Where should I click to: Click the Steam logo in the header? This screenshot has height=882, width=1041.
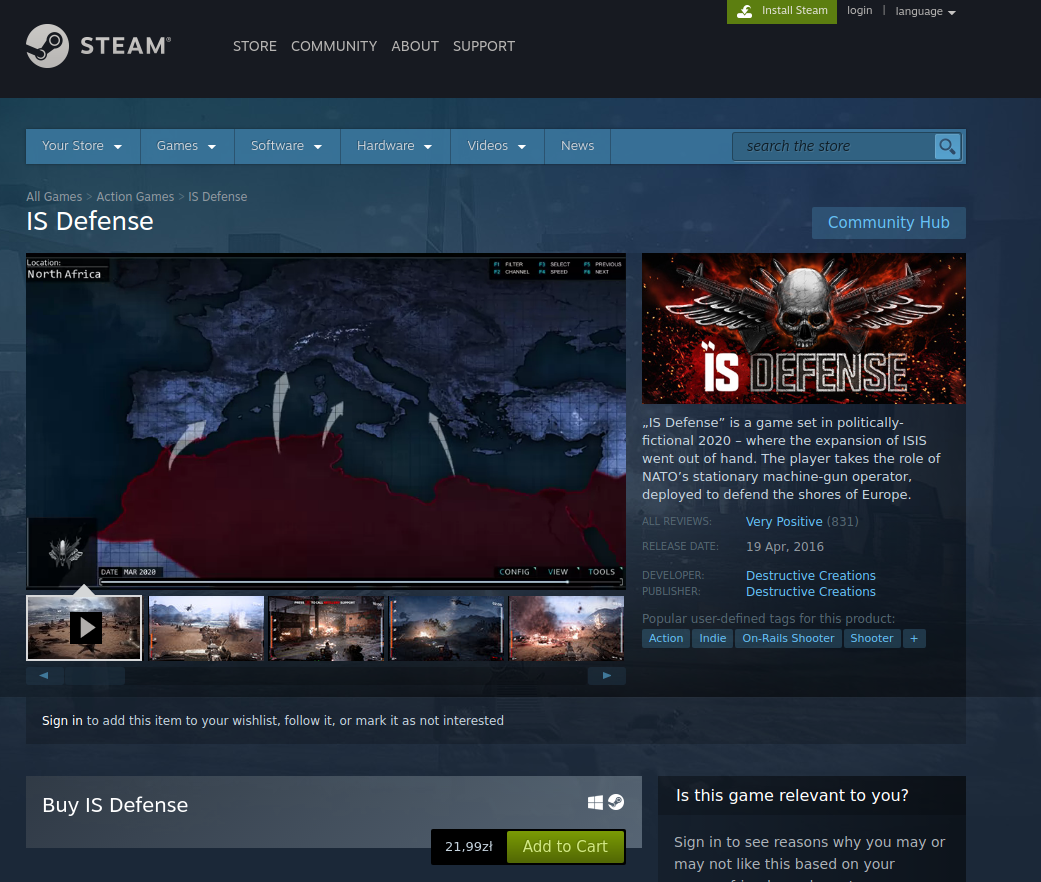[x=98, y=46]
